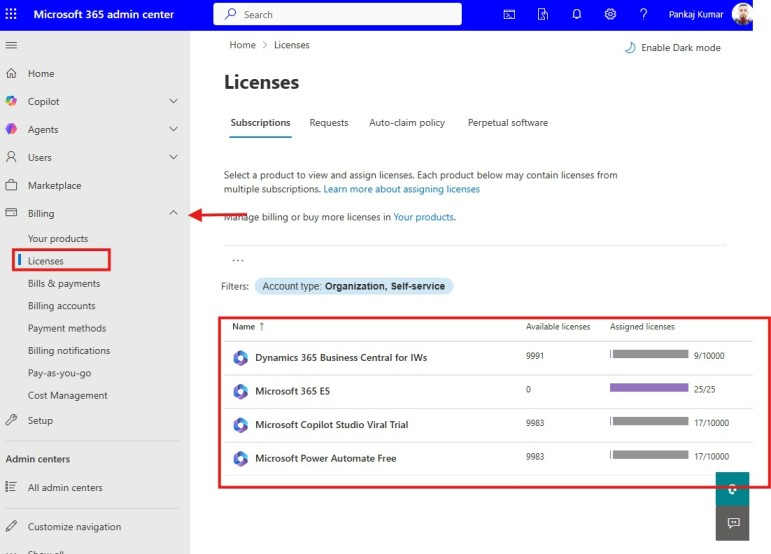Click the Dynamics 365 9/10000 usage bar
This screenshot has width=771, height=554.
click(649, 354)
